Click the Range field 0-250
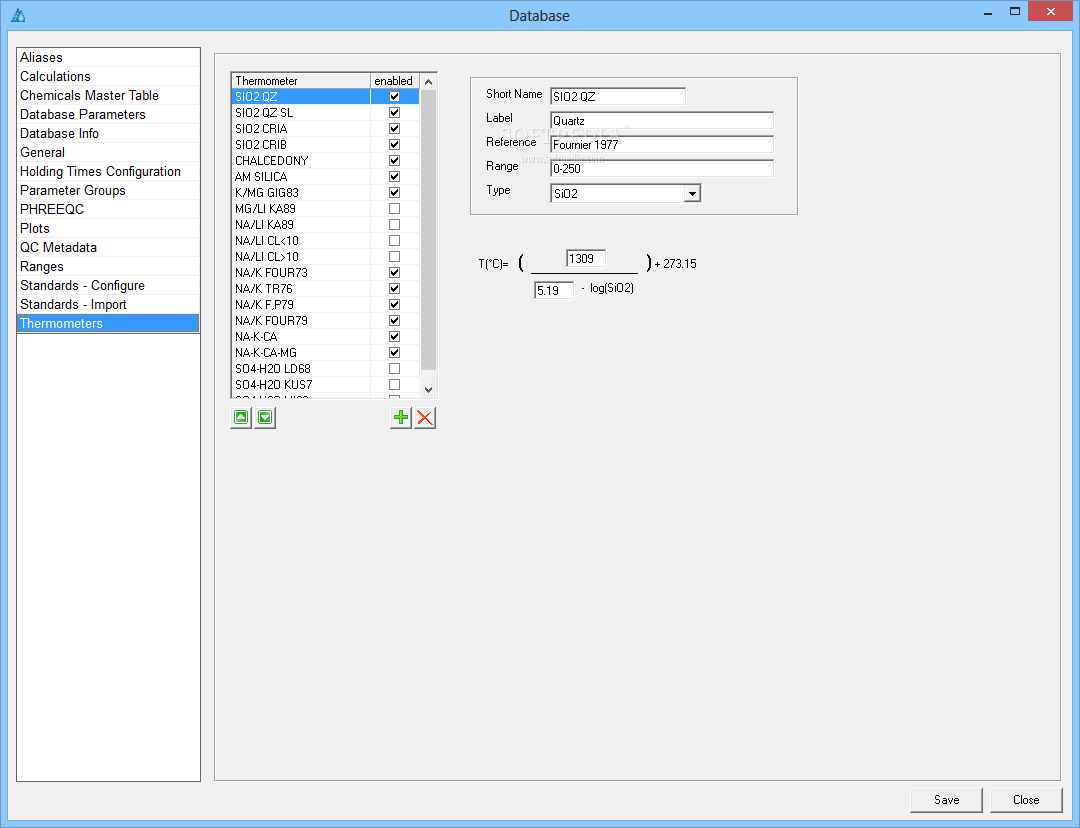The height and width of the screenshot is (828, 1080). (662, 169)
